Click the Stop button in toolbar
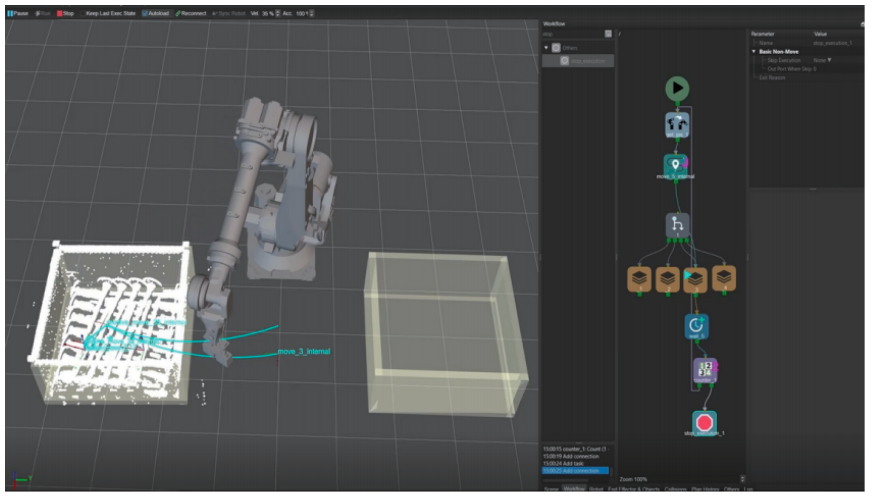 point(66,13)
